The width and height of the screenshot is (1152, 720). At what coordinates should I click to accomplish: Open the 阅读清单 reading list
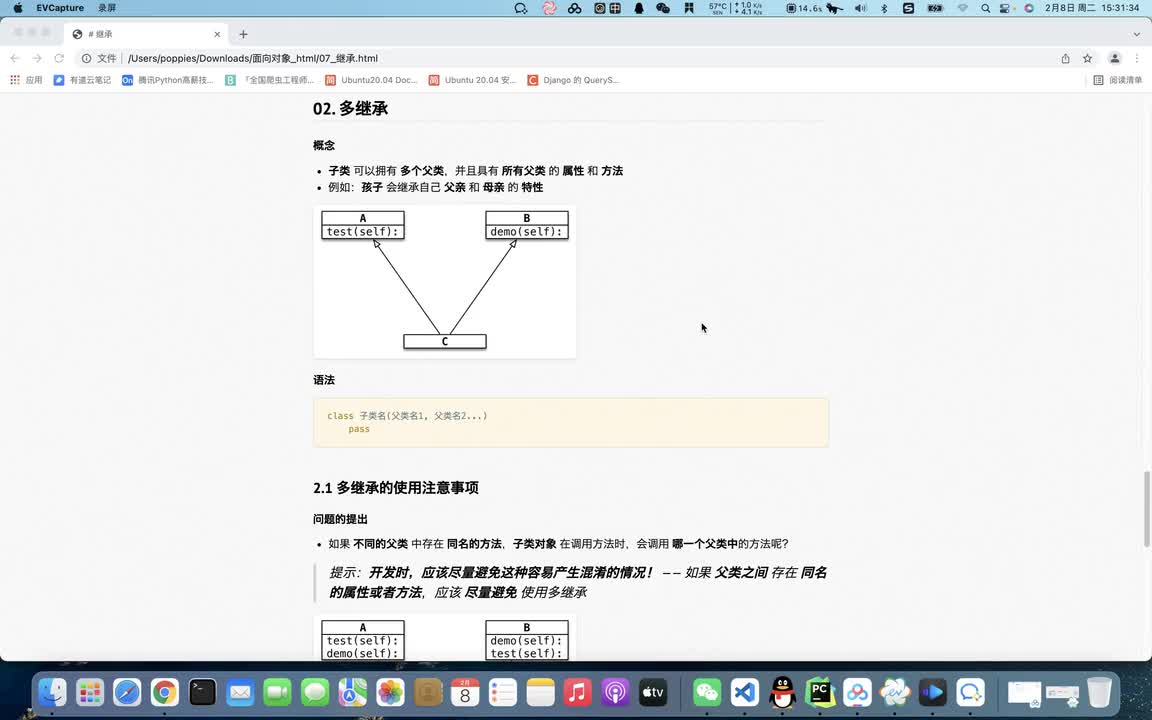tap(1117, 80)
